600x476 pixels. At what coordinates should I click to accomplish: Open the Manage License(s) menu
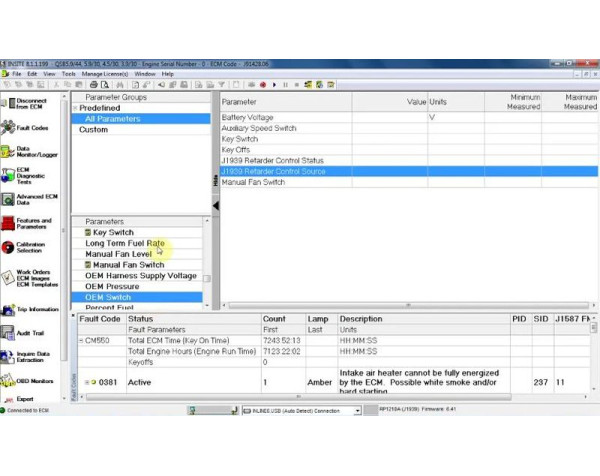pyautogui.click(x=105, y=74)
